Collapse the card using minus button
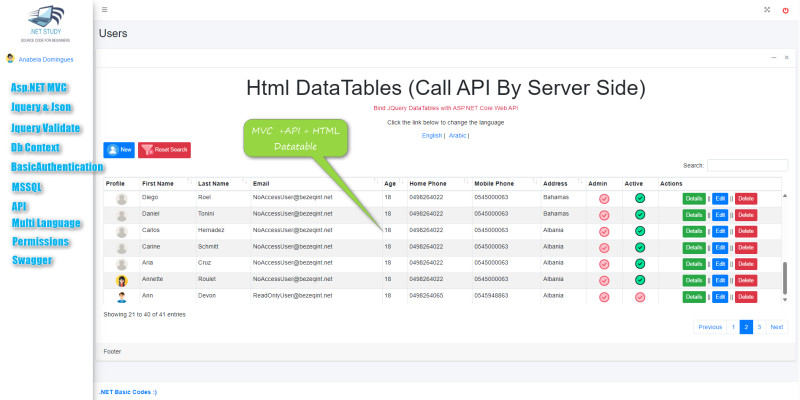 tap(773, 58)
